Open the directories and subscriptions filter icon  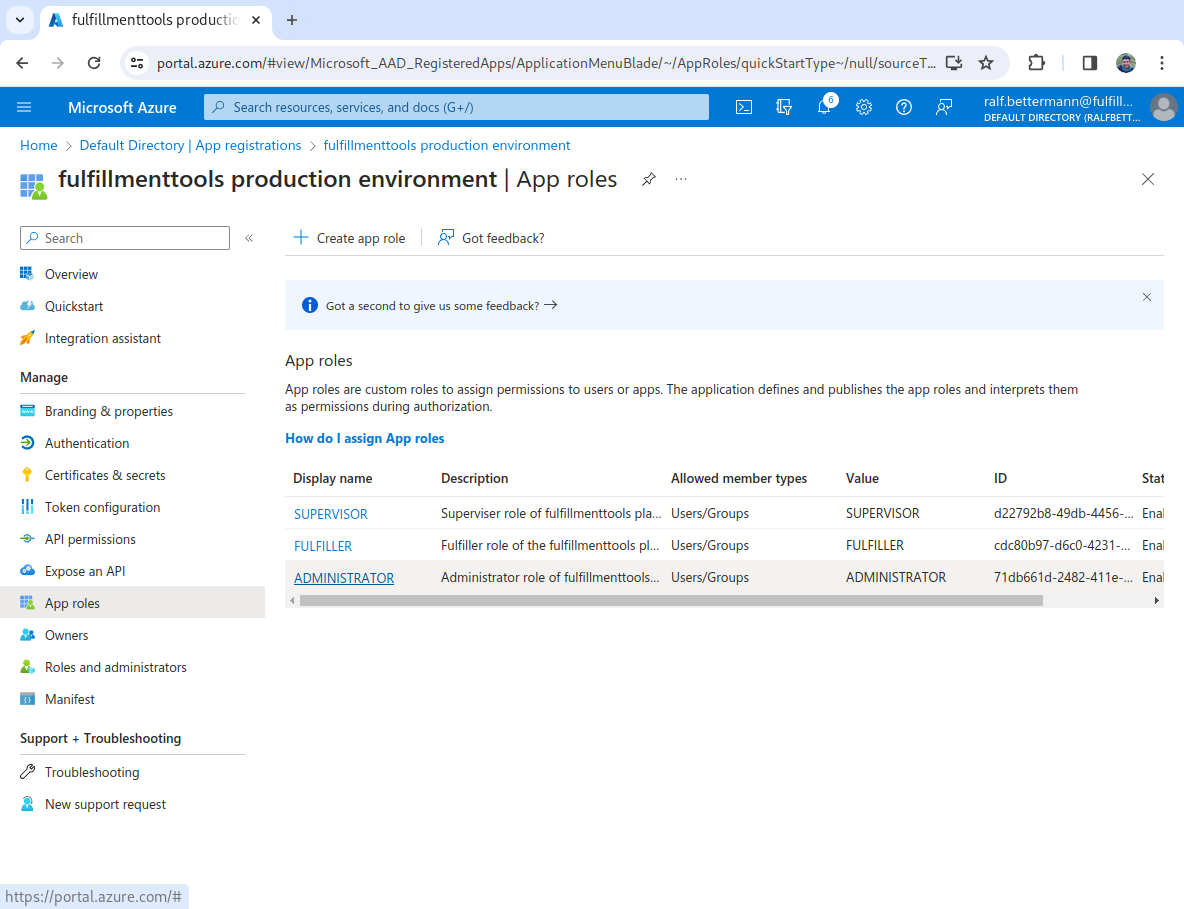click(784, 107)
